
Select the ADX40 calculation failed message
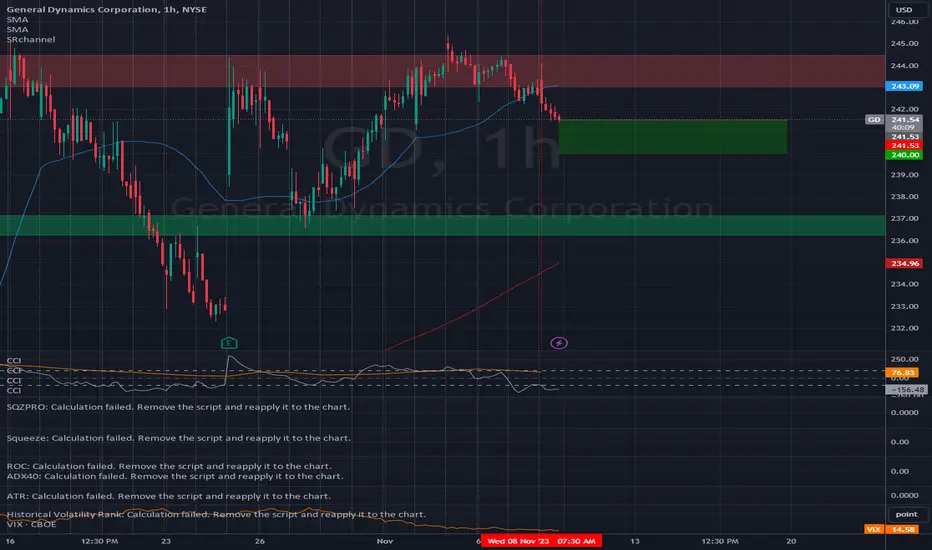click(x=175, y=476)
